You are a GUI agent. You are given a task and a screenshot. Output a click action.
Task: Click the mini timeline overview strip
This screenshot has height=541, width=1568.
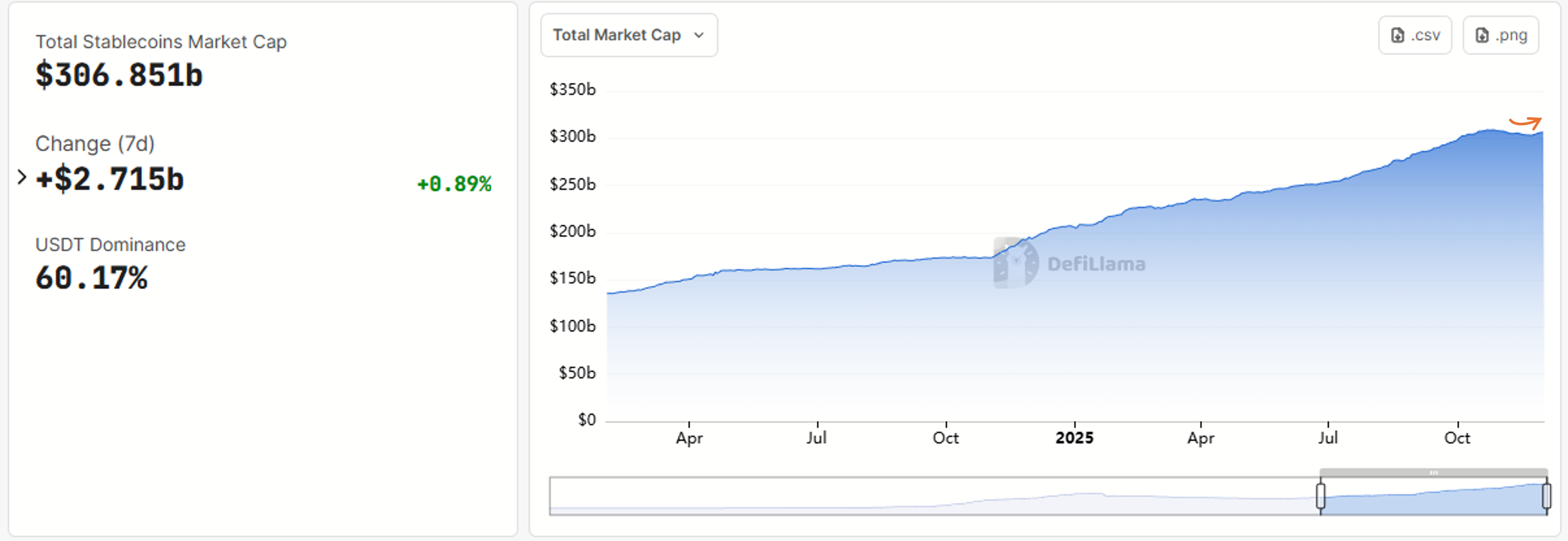click(x=913, y=496)
